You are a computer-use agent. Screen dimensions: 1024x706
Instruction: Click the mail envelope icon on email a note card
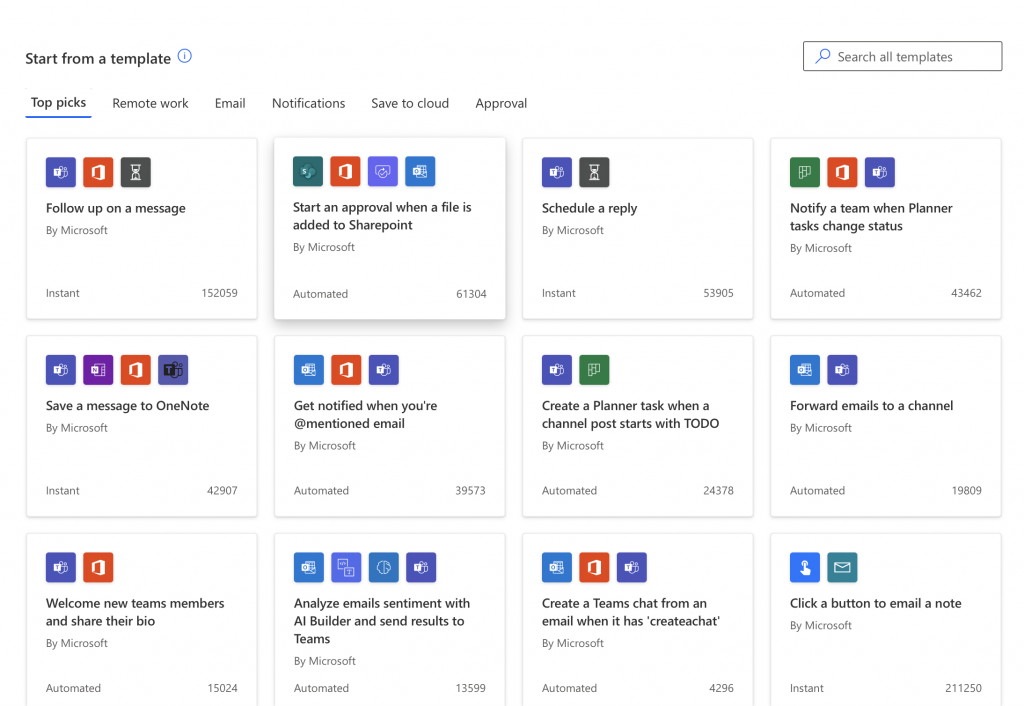pyautogui.click(x=842, y=568)
